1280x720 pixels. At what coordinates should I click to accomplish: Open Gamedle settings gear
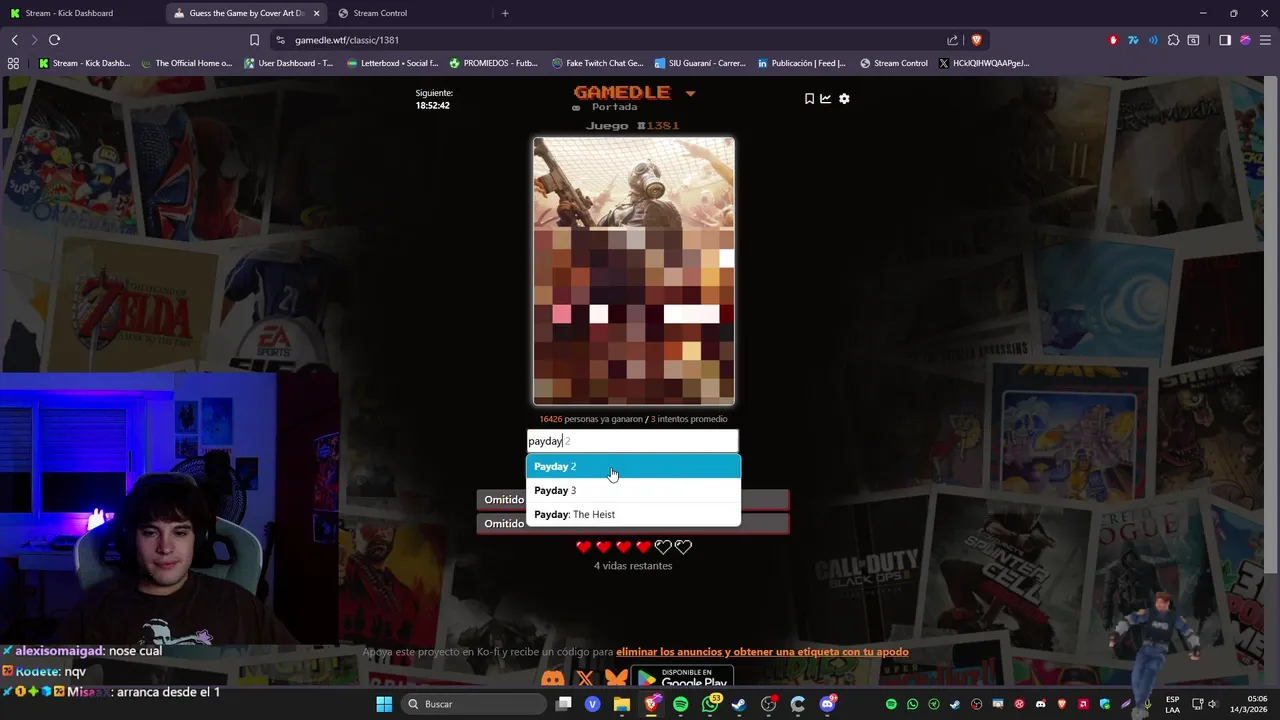pyautogui.click(x=844, y=99)
